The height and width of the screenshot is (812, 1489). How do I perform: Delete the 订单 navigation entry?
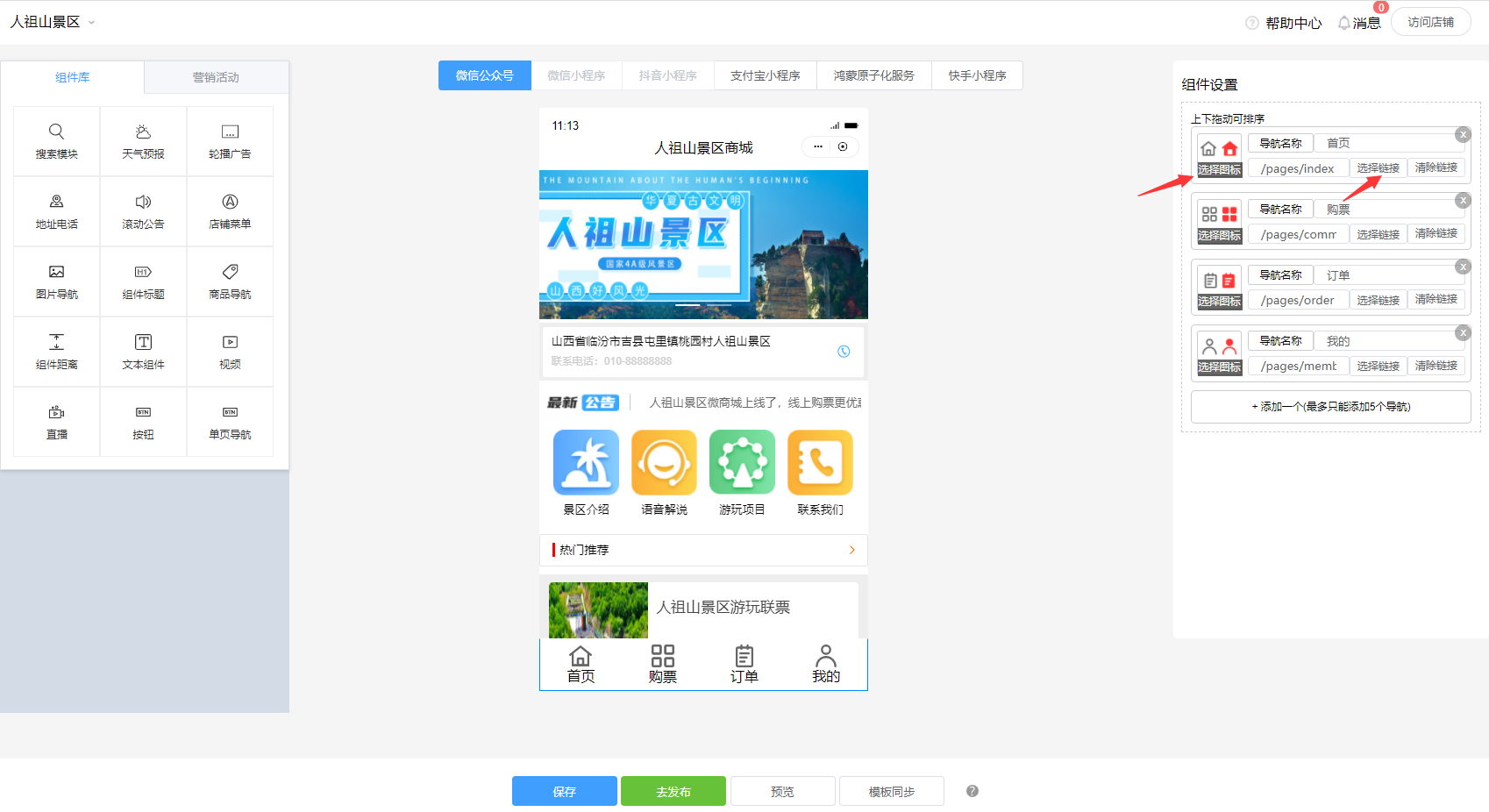(x=1463, y=267)
